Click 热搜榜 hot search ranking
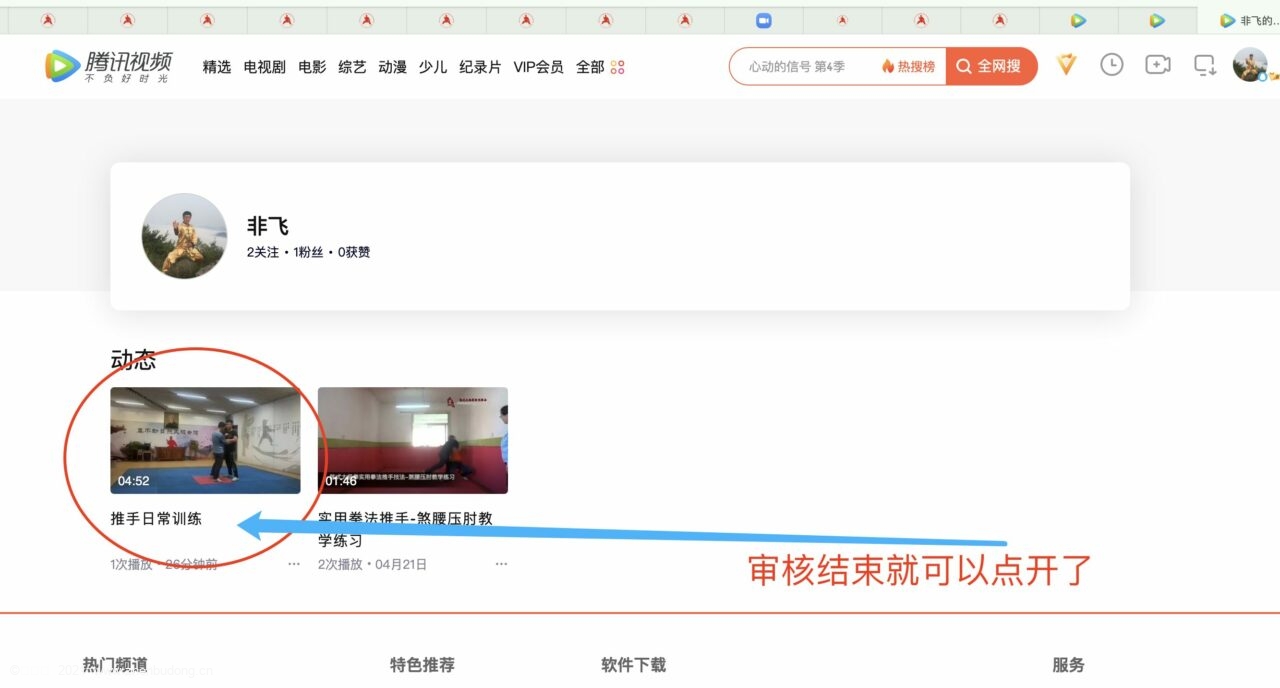The height and width of the screenshot is (688, 1280). point(909,66)
